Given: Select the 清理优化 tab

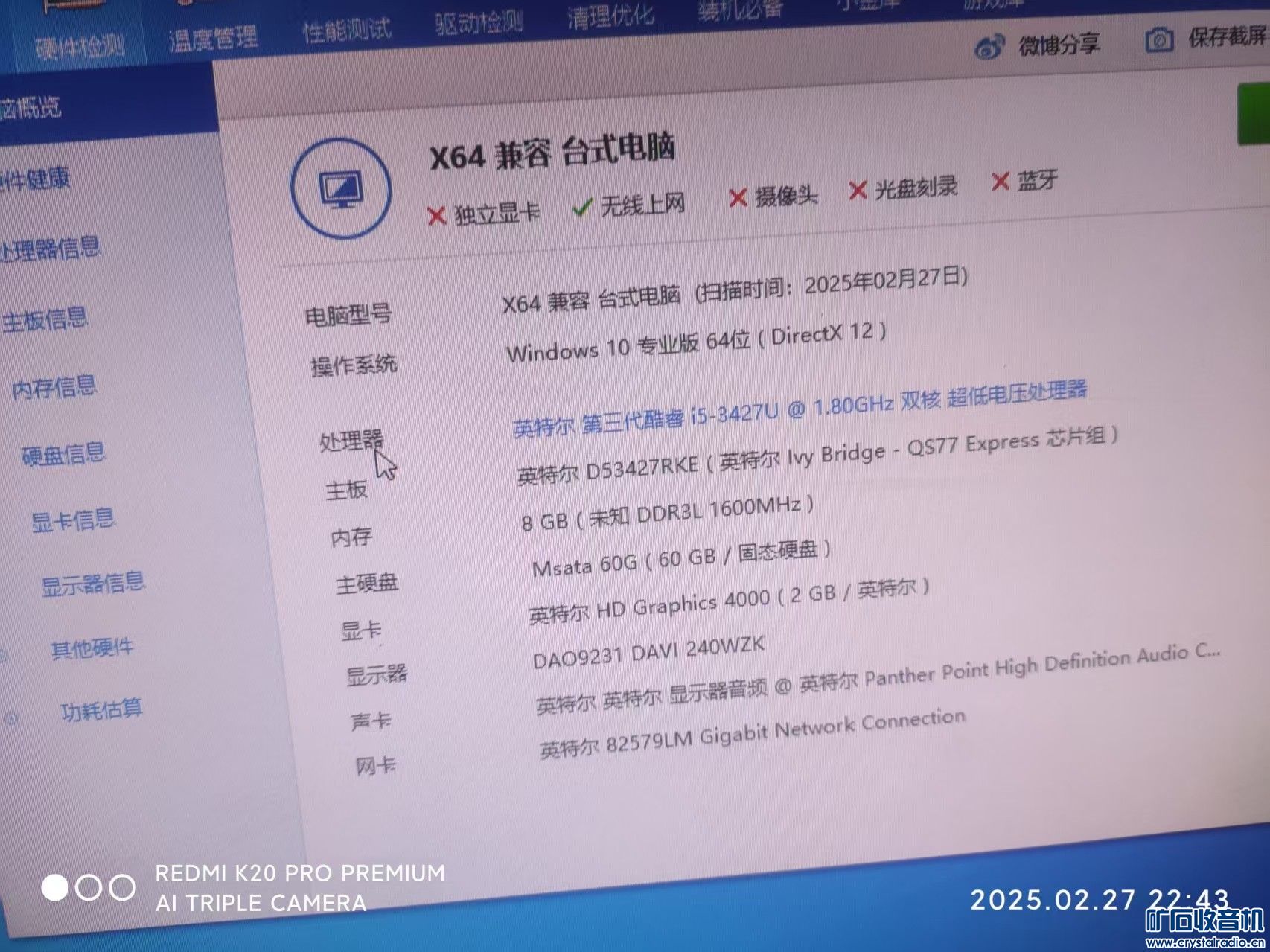Looking at the screenshot, I should [610, 15].
